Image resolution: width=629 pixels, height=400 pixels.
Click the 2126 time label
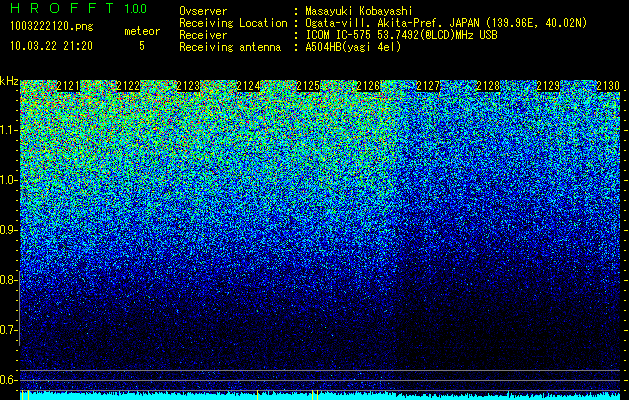tap(368, 86)
